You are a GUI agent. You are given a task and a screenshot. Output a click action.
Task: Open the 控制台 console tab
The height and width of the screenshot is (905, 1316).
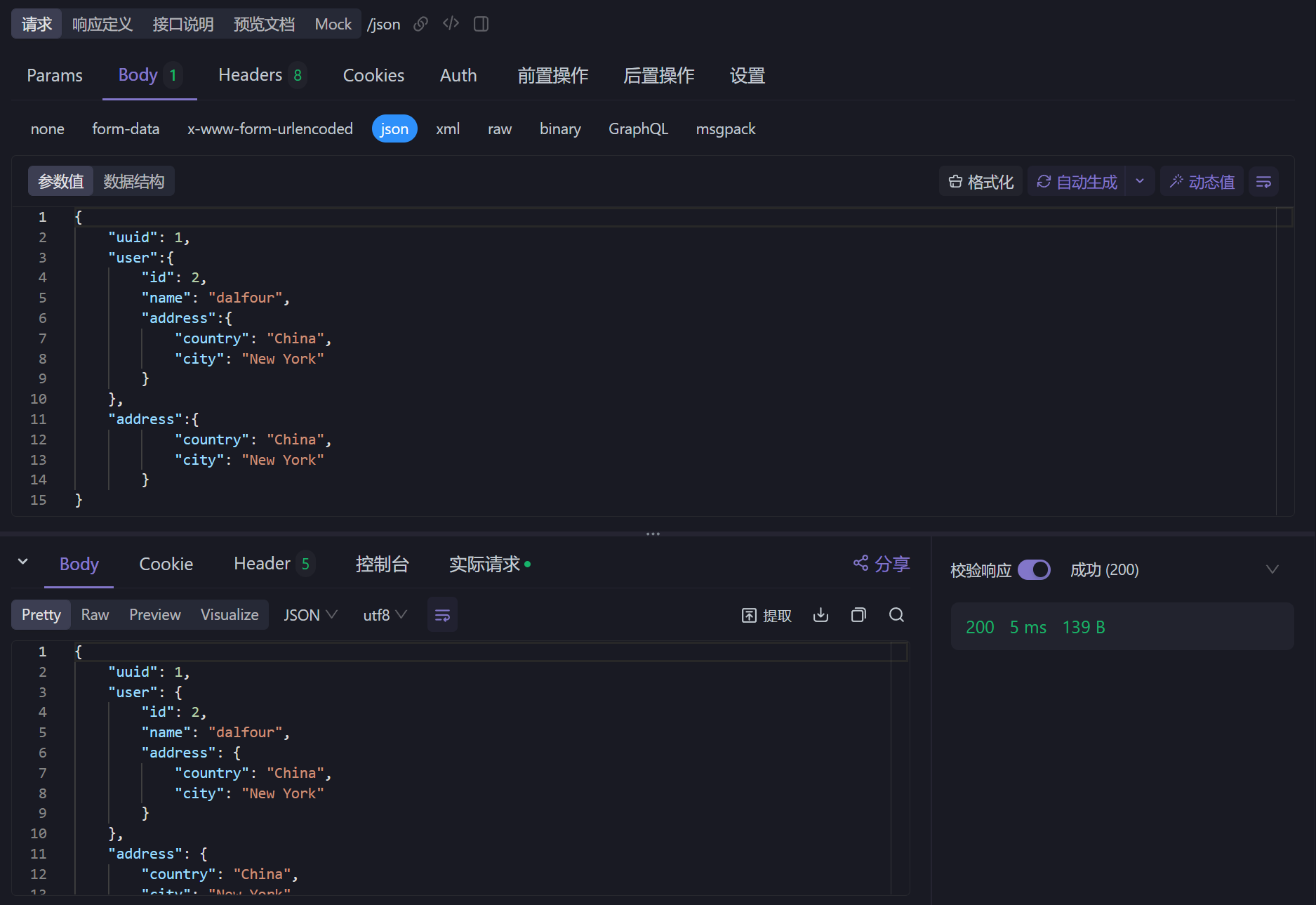383,564
